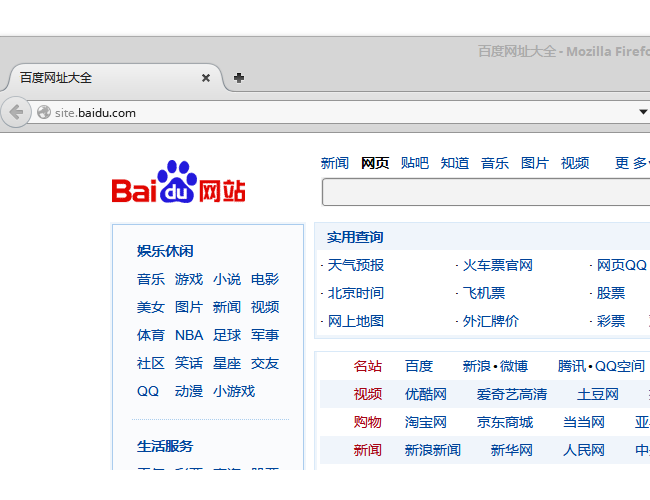Switch search type to 网页
The width and height of the screenshot is (650, 500).
click(x=375, y=163)
